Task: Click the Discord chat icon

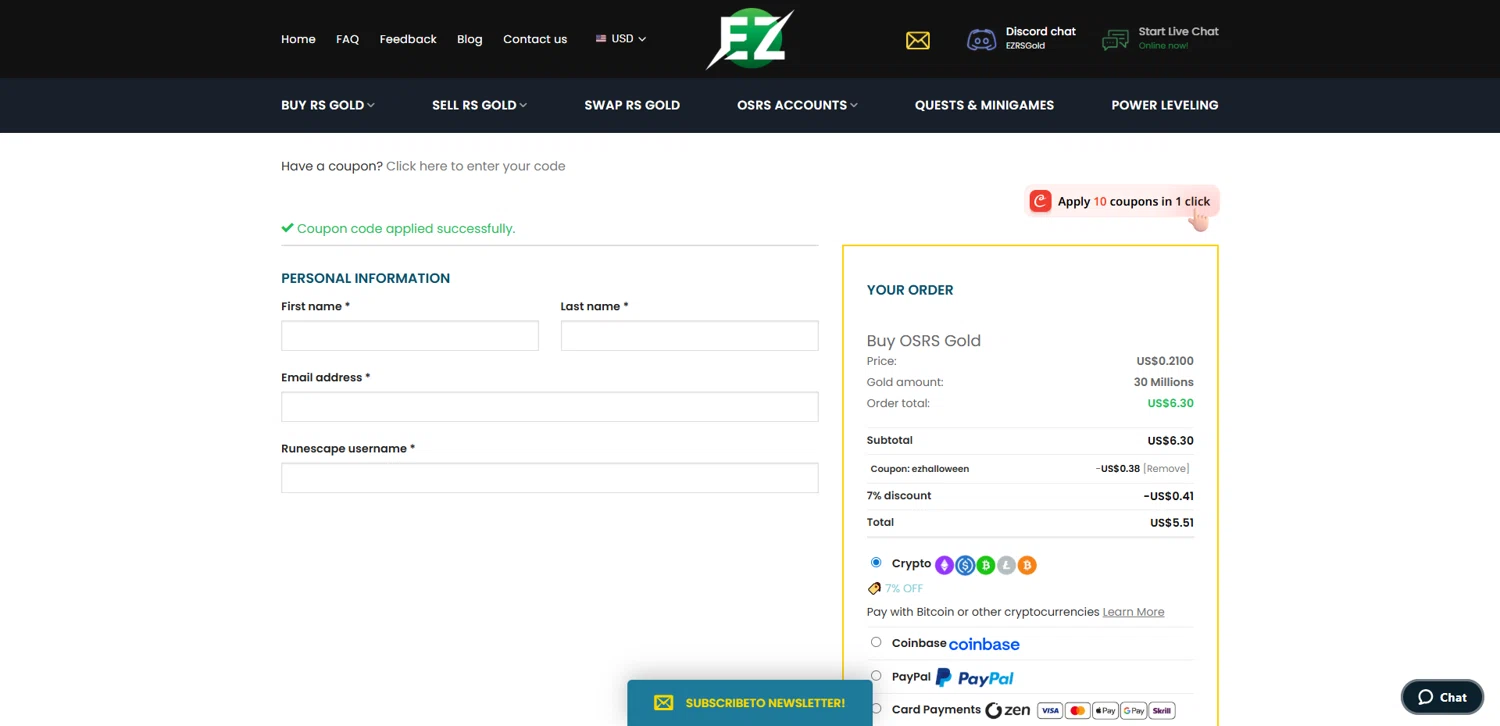Action: click(981, 40)
